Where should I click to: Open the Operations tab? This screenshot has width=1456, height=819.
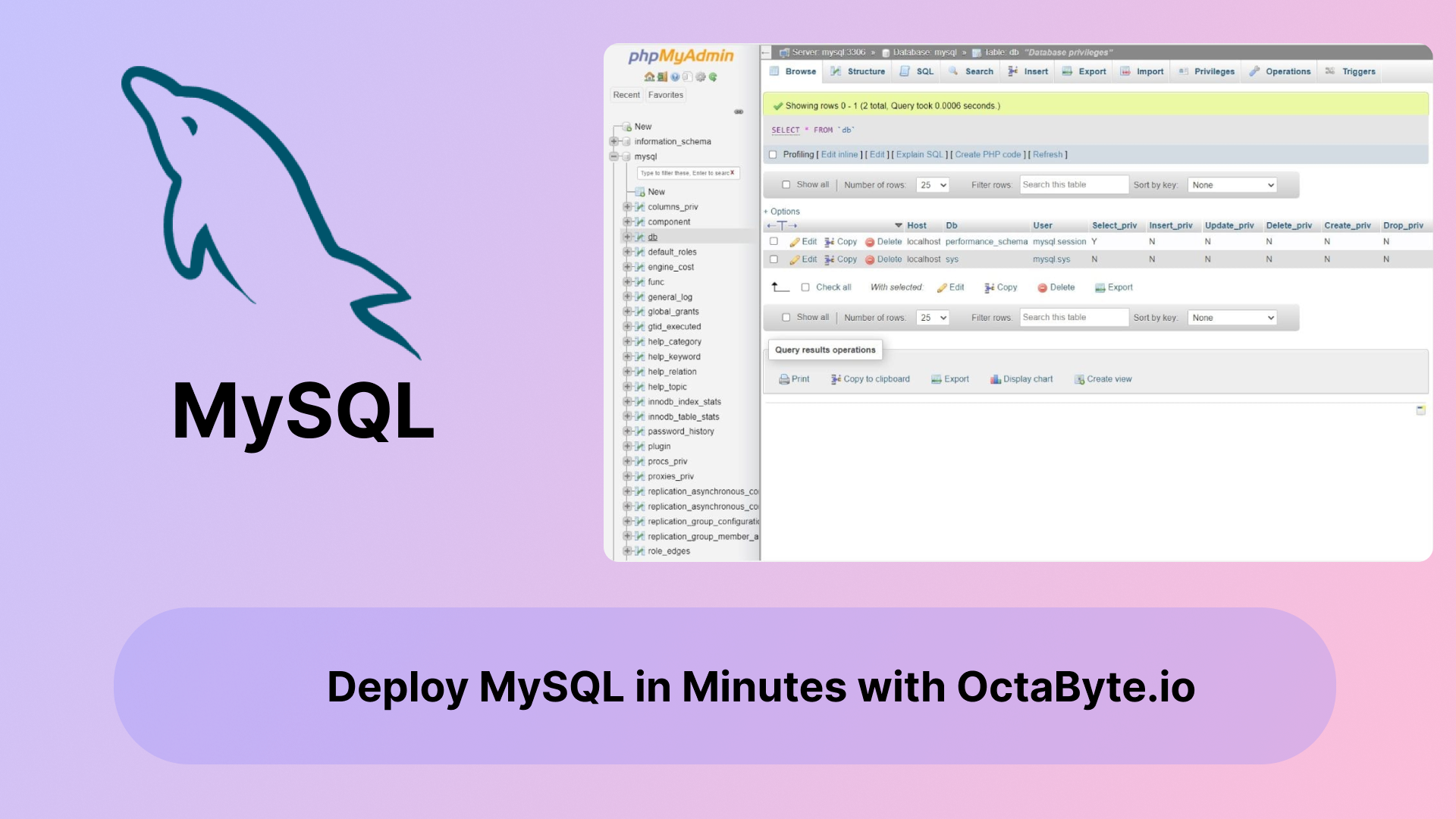(x=1280, y=71)
